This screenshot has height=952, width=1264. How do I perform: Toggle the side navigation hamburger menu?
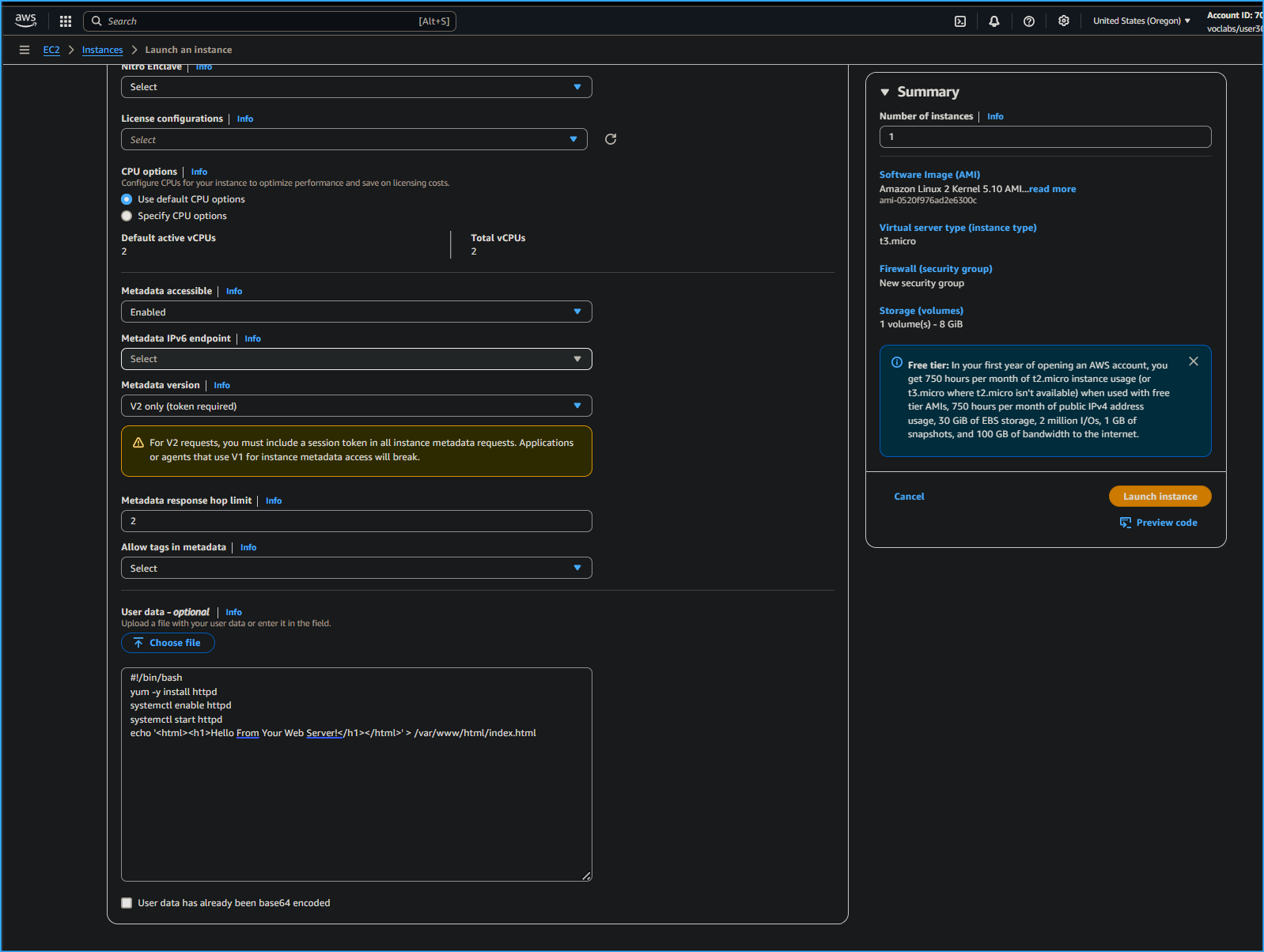pos(25,50)
